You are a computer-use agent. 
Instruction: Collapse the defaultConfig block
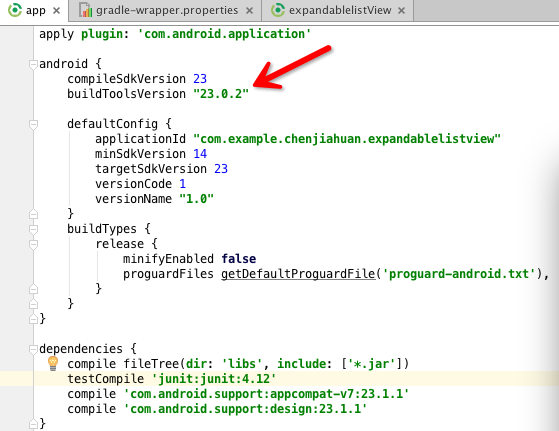click(x=33, y=124)
